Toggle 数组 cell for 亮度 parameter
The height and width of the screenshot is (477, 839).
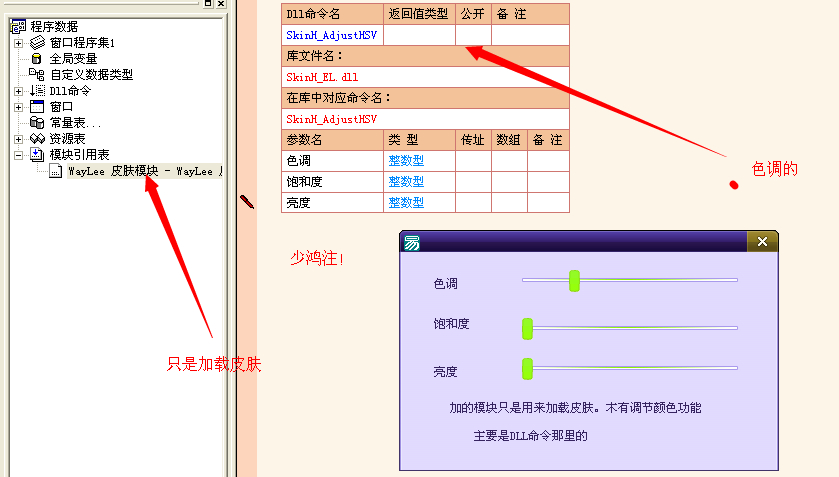click(x=509, y=202)
